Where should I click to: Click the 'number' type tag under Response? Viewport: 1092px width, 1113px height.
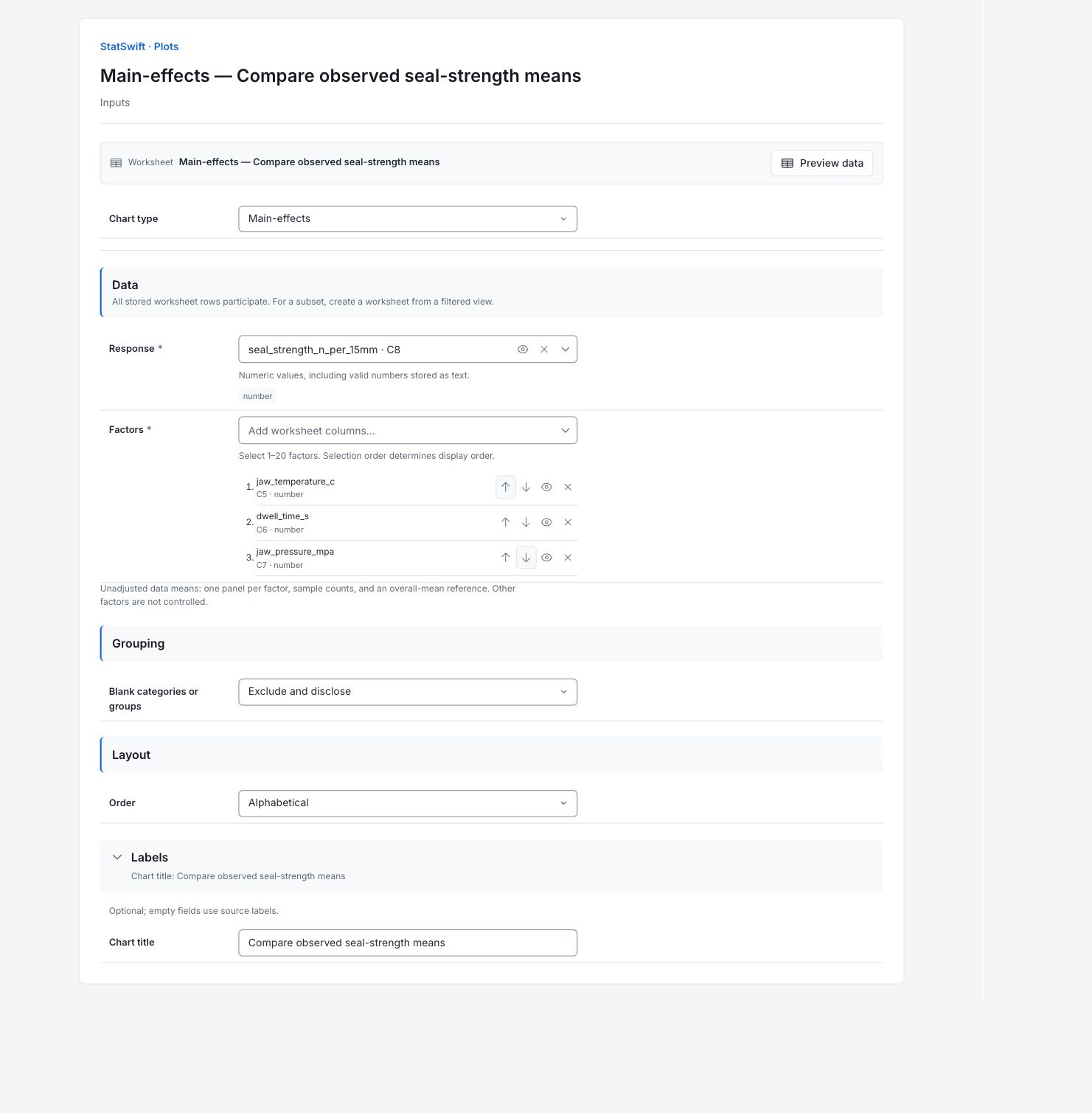[257, 396]
